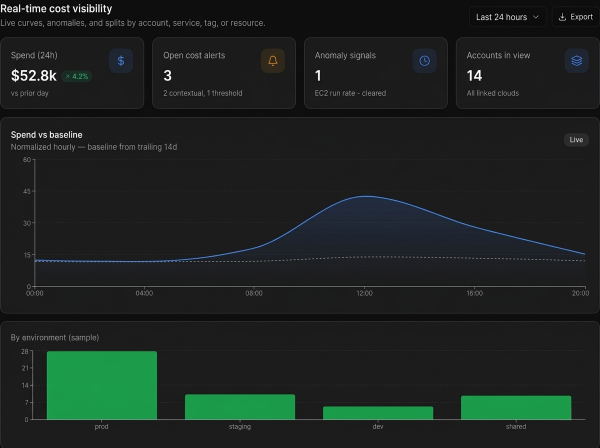Click the "Spend vs baseline" chart title
Image resolution: width=600 pixels, height=448 pixels.
(x=46, y=134)
